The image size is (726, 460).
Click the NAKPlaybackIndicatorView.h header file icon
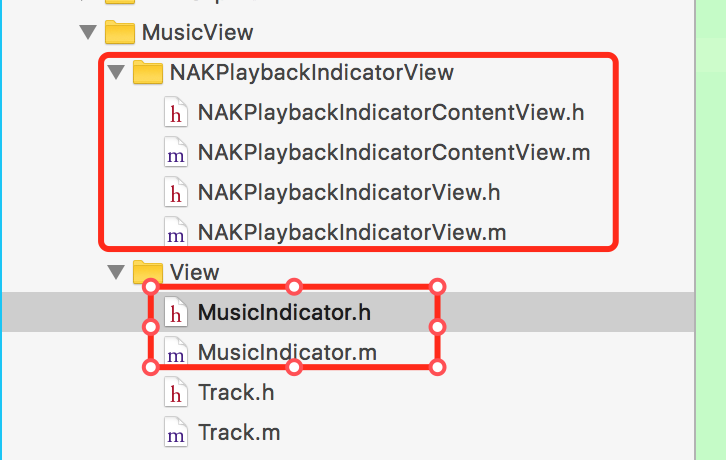point(176,192)
